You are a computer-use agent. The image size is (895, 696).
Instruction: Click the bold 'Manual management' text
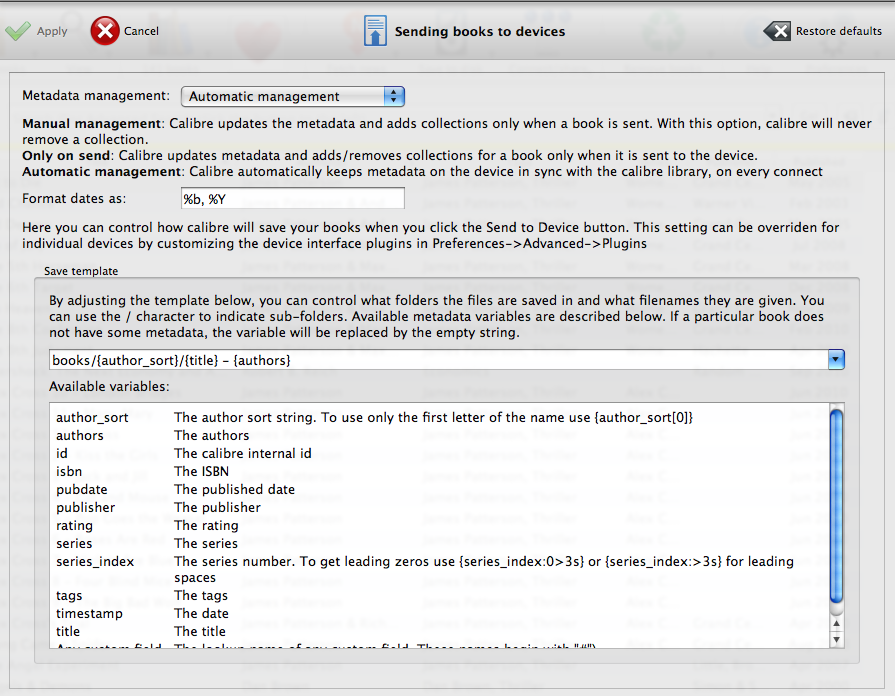point(91,123)
